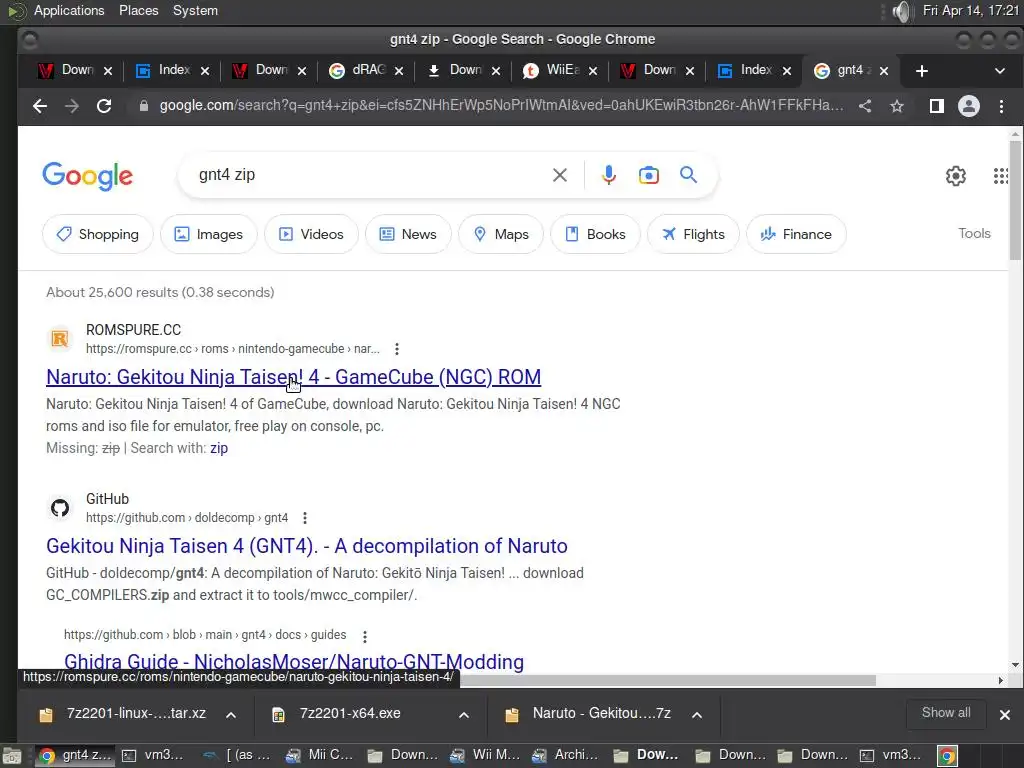Click the vertical page scrollbar
The height and width of the screenshot is (768, 1024).
pyautogui.click(x=1015, y=200)
